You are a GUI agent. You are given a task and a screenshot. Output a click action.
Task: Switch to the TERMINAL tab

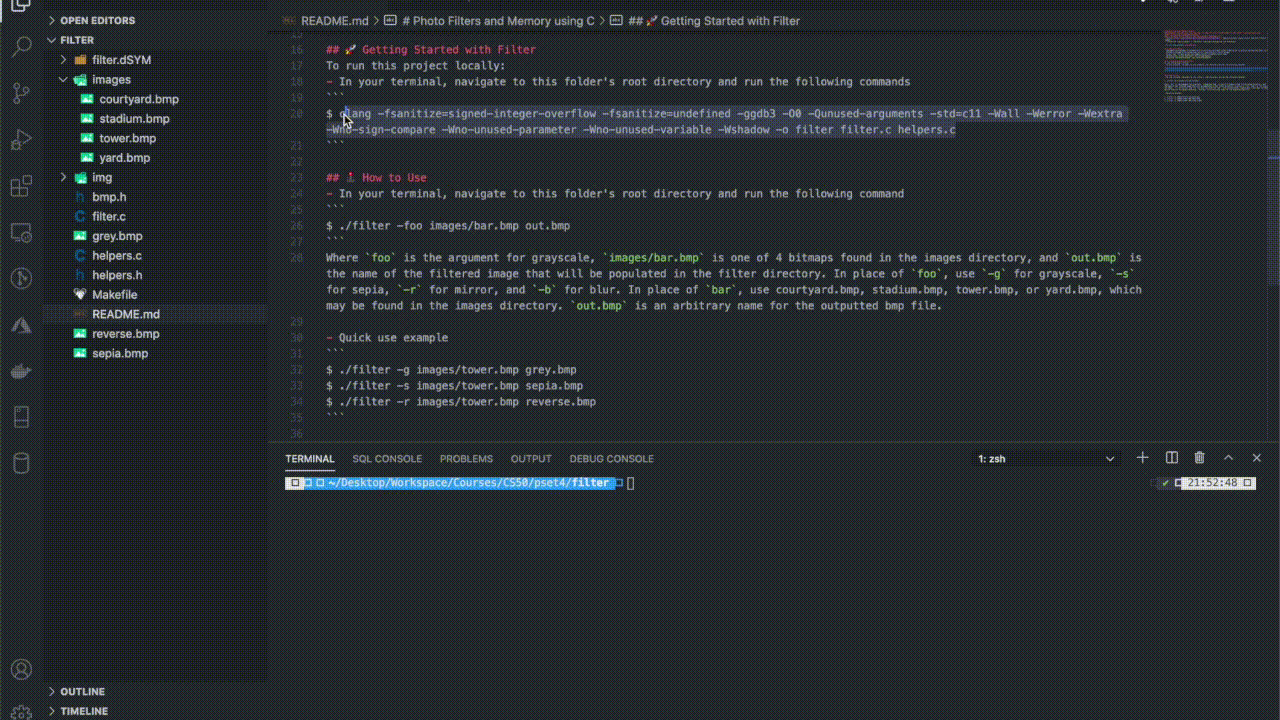pyautogui.click(x=310, y=459)
